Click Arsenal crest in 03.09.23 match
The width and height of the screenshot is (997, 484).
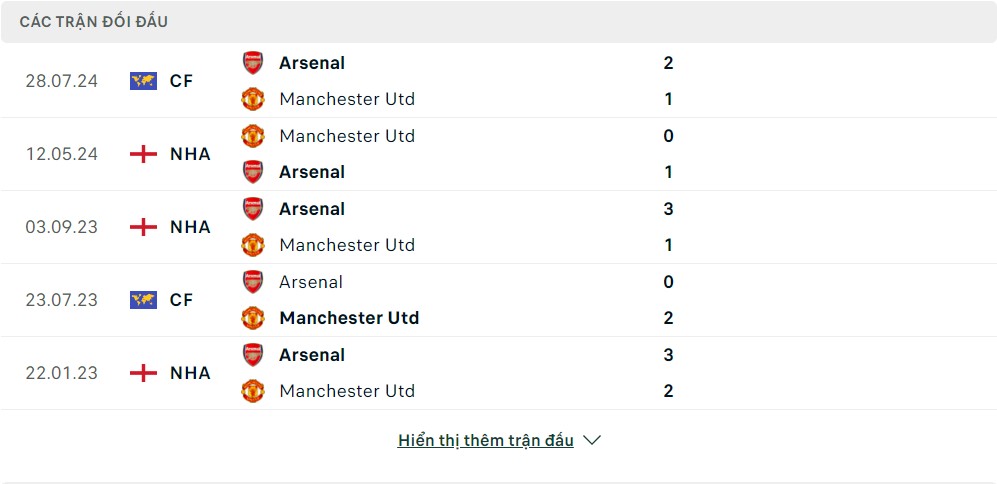tap(253, 209)
